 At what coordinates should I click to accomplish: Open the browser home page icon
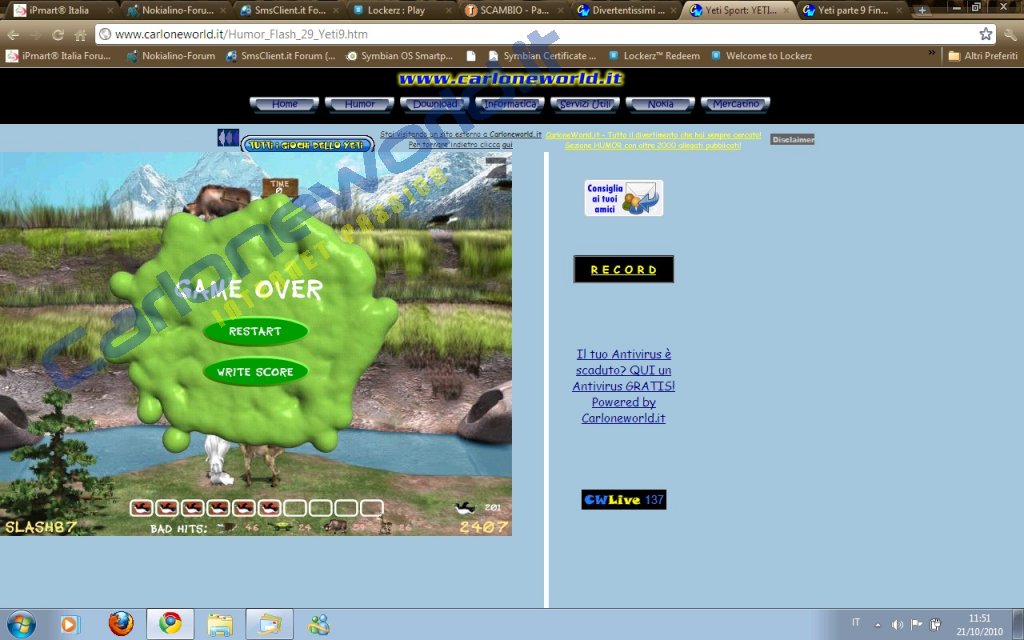[x=80, y=35]
